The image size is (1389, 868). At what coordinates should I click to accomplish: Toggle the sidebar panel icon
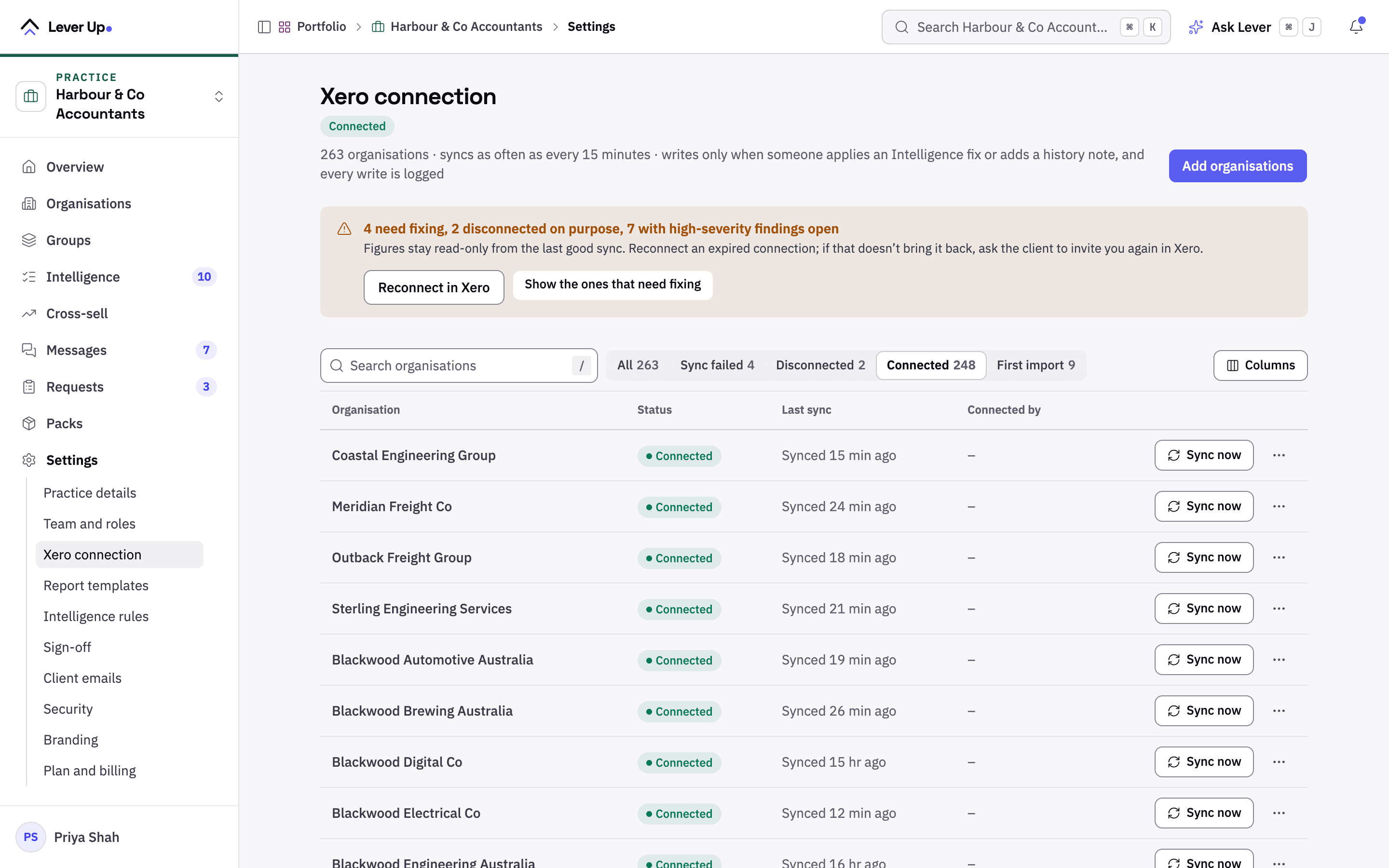tap(264, 27)
